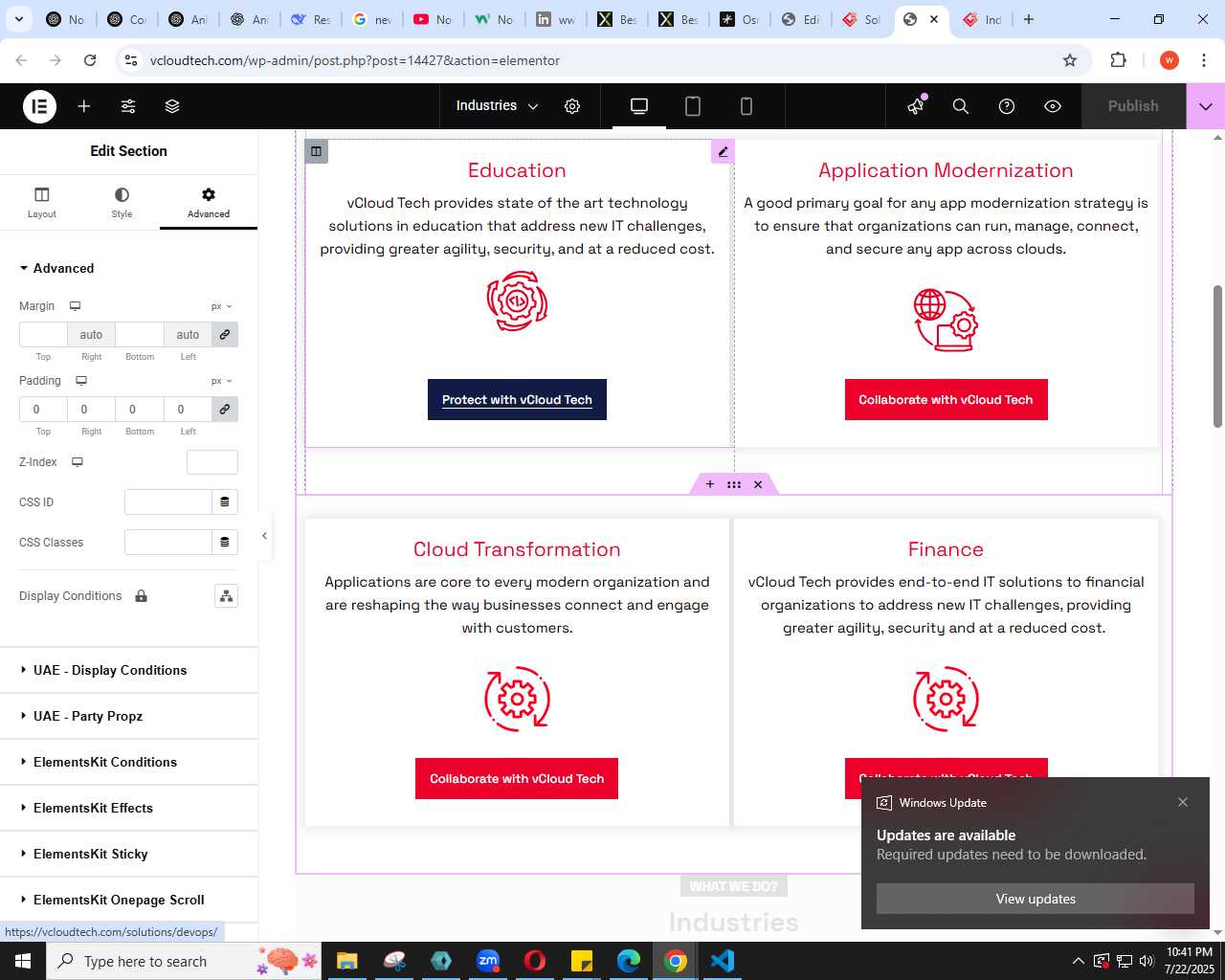Click the CSS ID input field
This screenshot has width=1225, height=980.
[168, 501]
